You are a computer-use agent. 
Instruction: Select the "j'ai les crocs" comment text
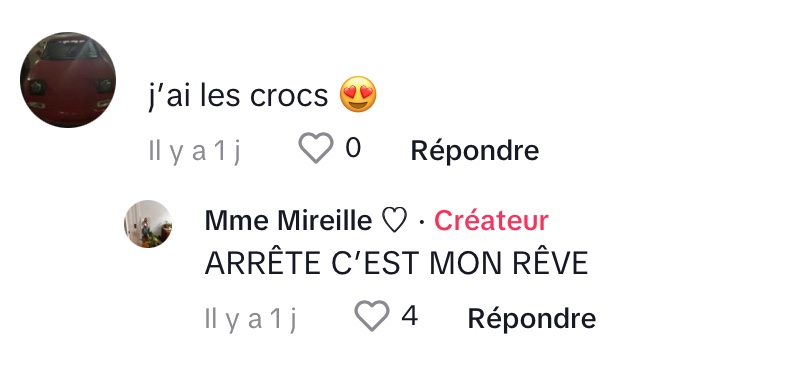tap(238, 96)
